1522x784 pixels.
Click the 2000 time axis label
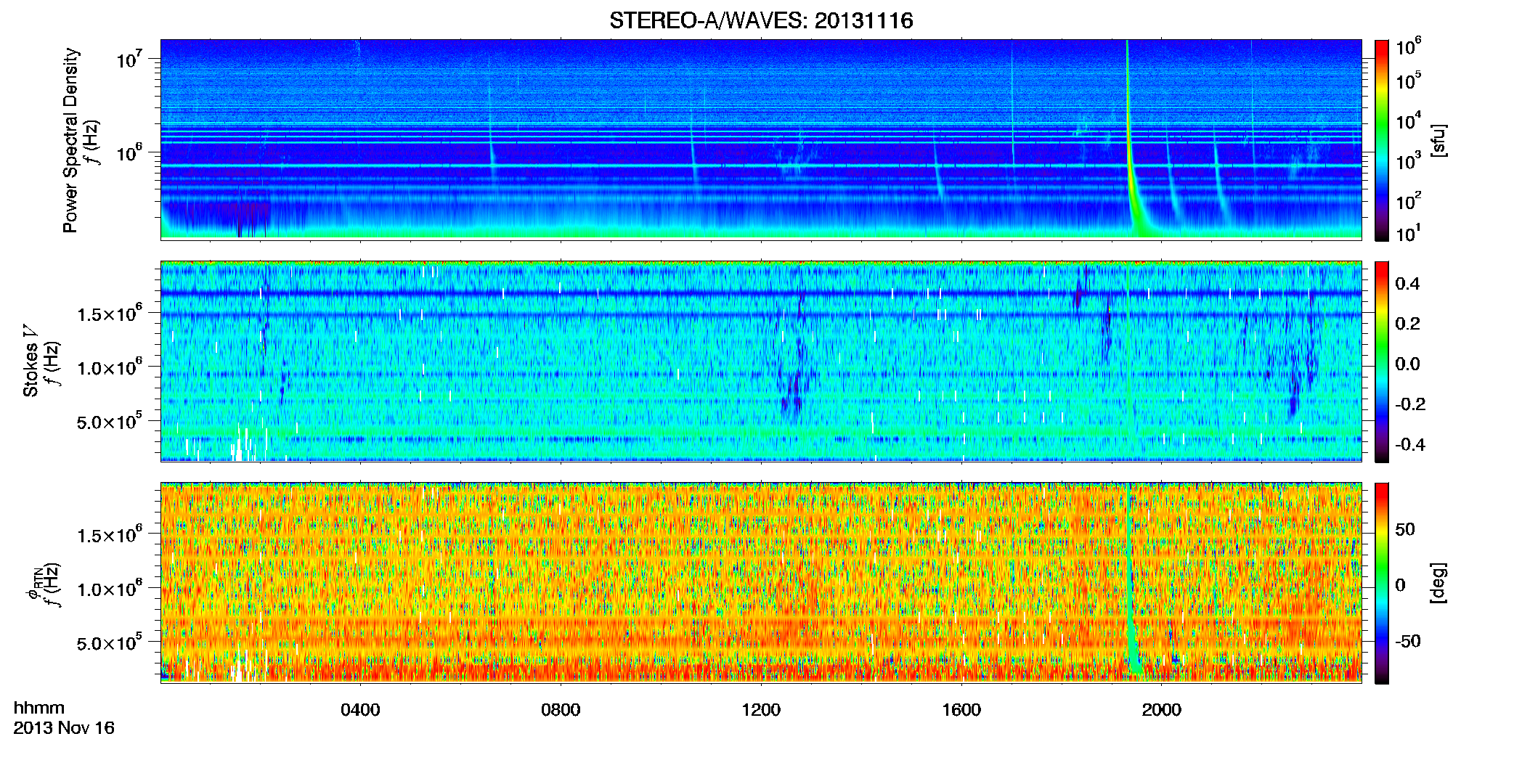pos(1162,710)
